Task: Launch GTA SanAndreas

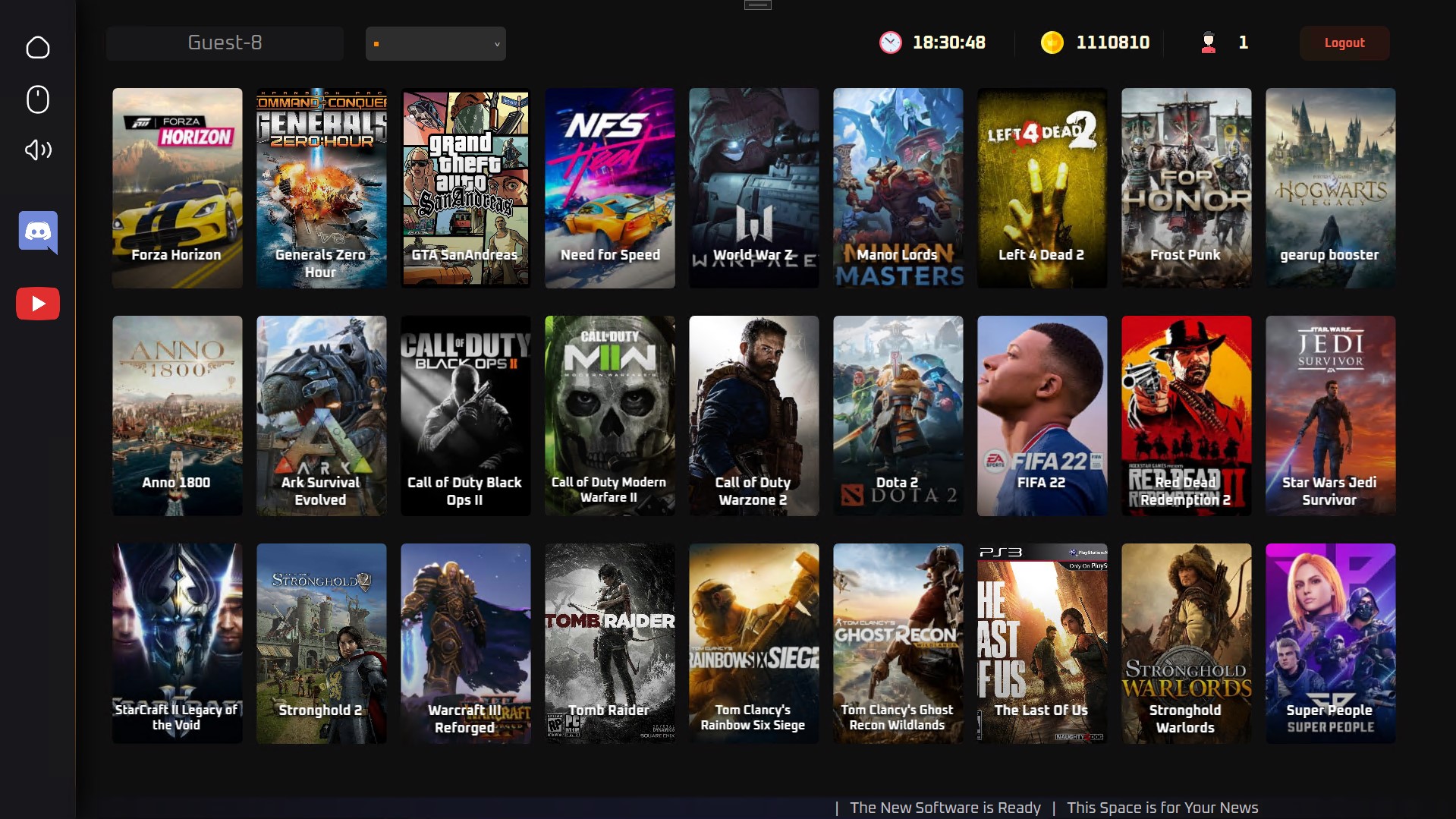Action: pyautogui.click(x=466, y=188)
